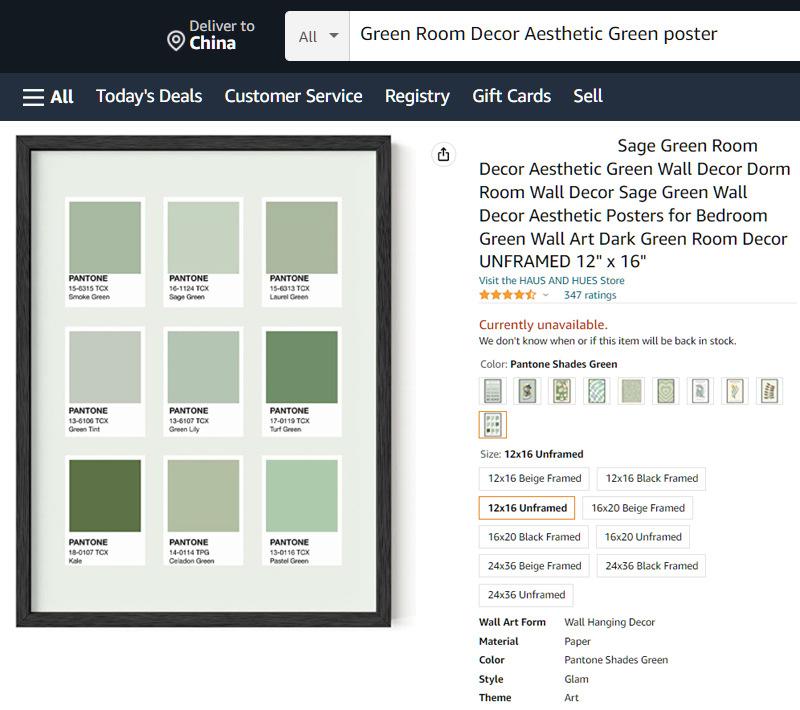Select the wavy checkered poster variant
The image size is (800, 710).
pyautogui.click(x=596, y=391)
